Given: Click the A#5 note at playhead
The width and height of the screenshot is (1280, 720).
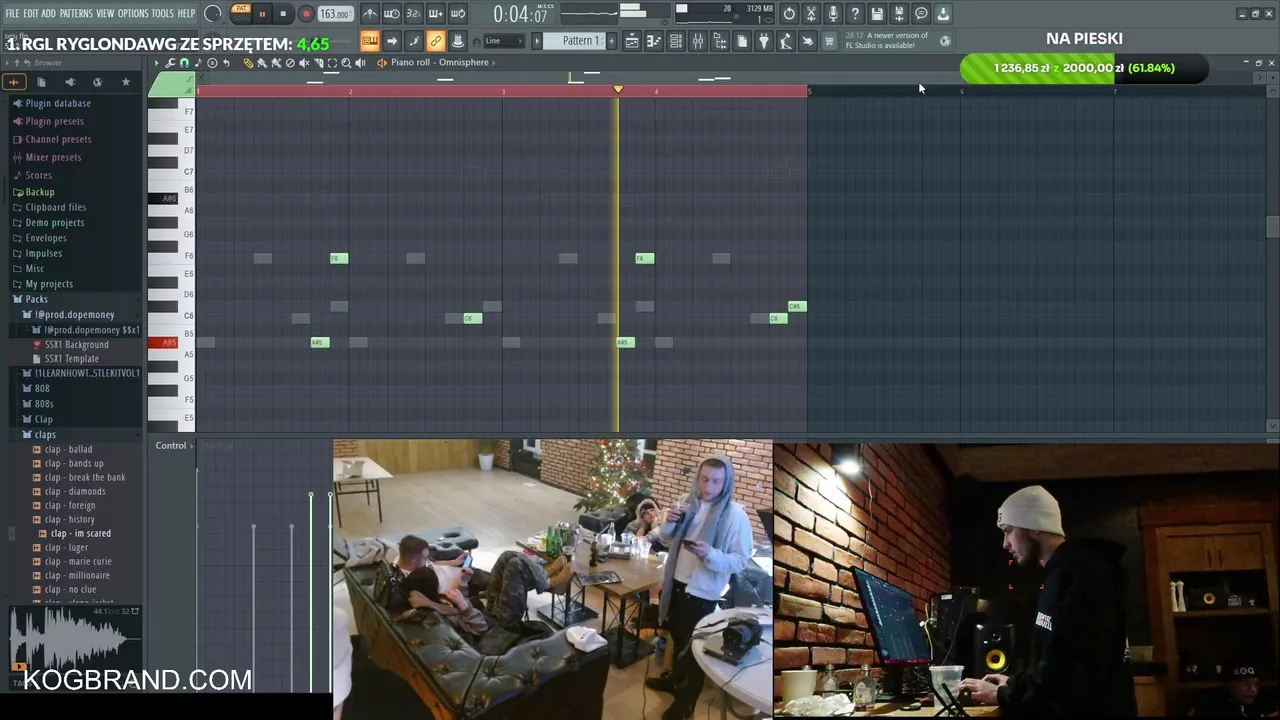Looking at the screenshot, I should pos(625,342).
